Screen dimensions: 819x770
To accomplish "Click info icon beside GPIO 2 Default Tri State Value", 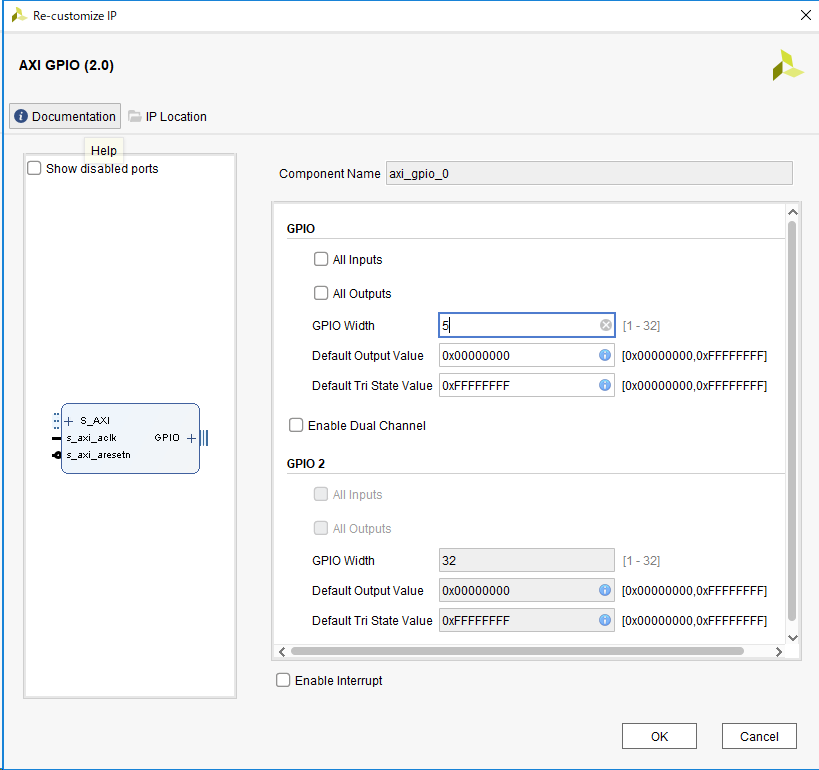I will pyautogui.click(x=605, y=620).
